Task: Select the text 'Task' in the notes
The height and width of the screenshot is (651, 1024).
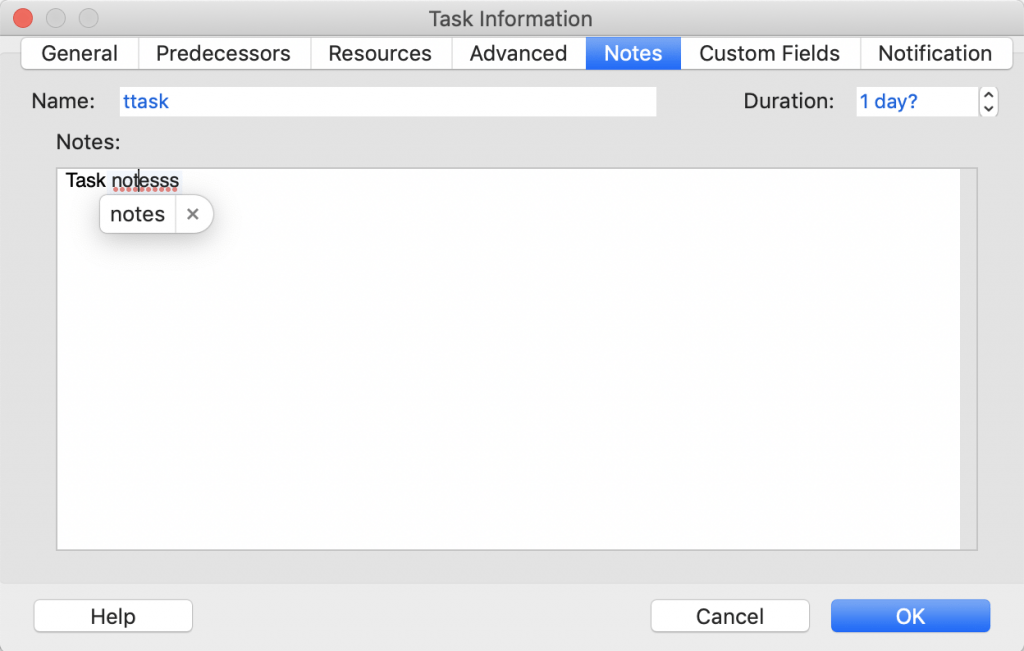Action: point(85,181)
